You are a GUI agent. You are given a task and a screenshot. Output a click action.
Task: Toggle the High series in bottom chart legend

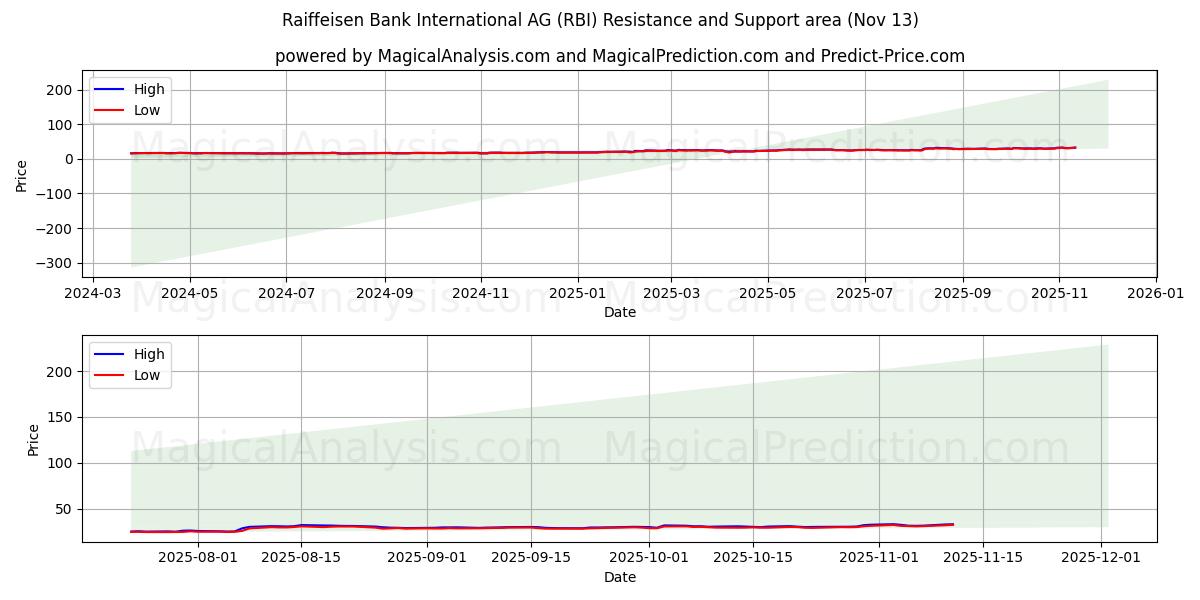tap(148, 353)
